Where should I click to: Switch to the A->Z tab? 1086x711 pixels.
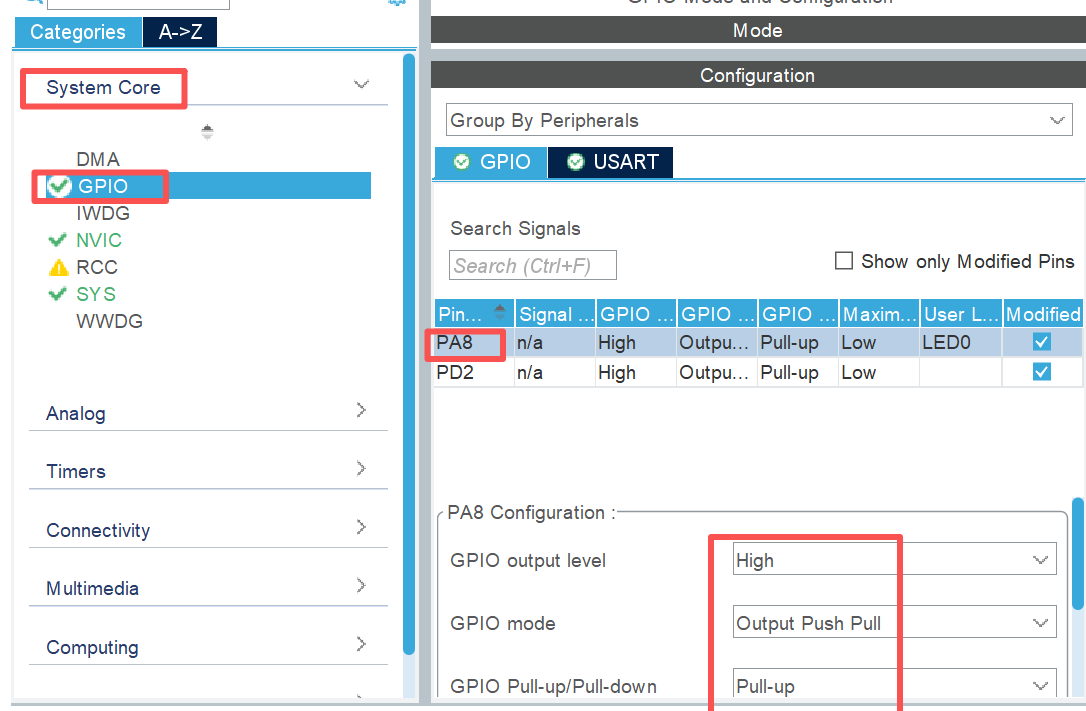(180, 32)
